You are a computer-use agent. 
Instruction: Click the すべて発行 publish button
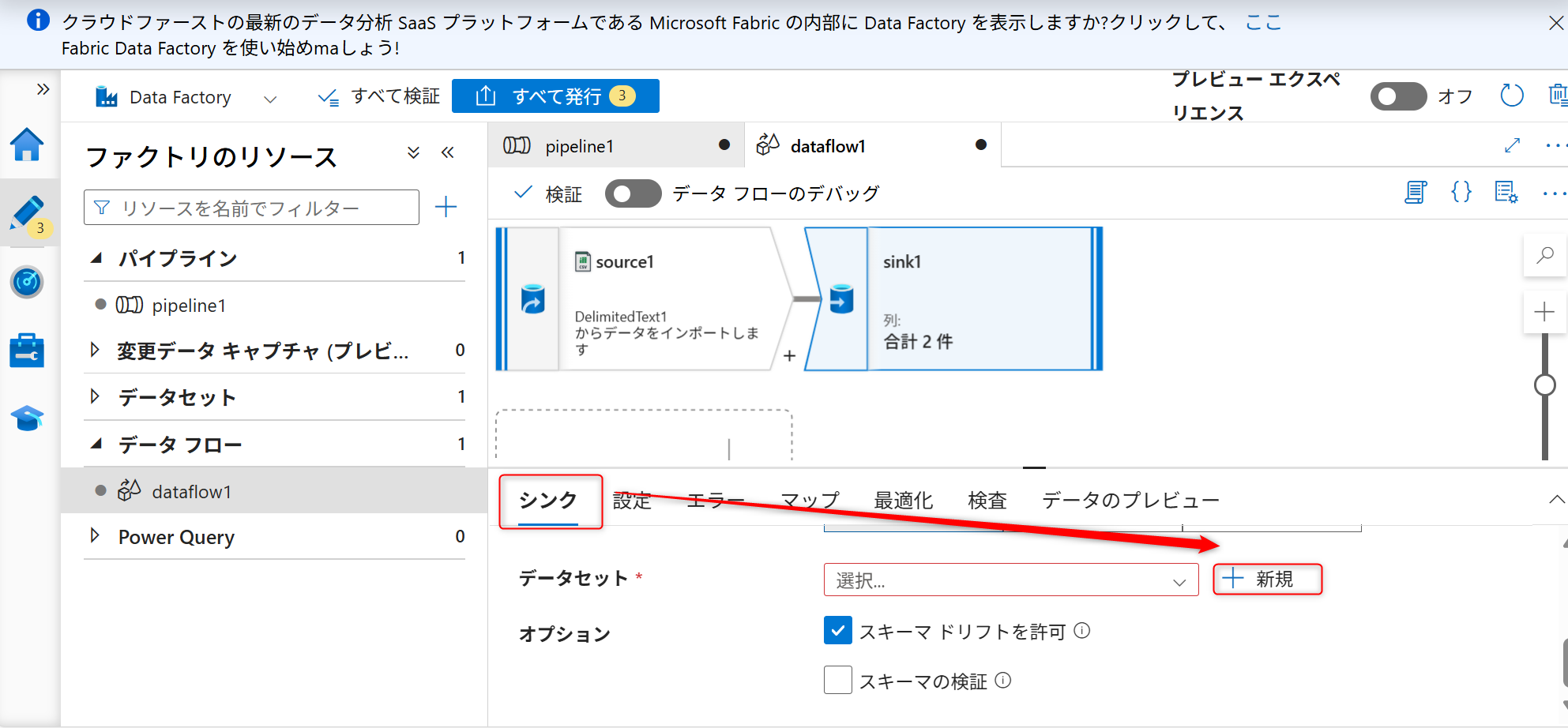click(x=555, y=96)
